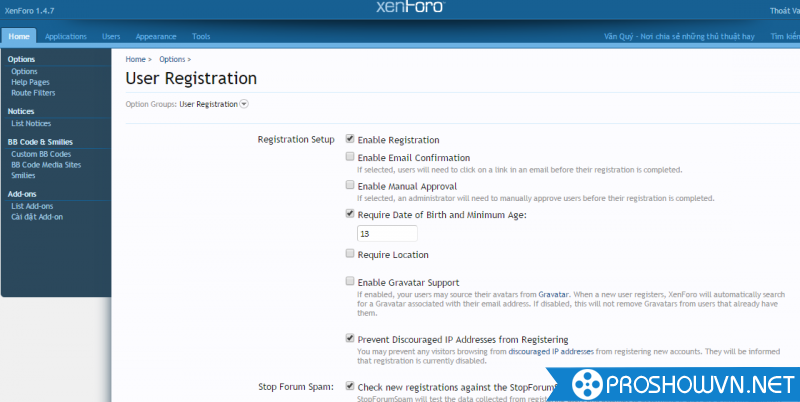The height and width of the screenshot is (402, 800).
Task: Enable Email Confirmation checkbox
Action: point(349,157)
